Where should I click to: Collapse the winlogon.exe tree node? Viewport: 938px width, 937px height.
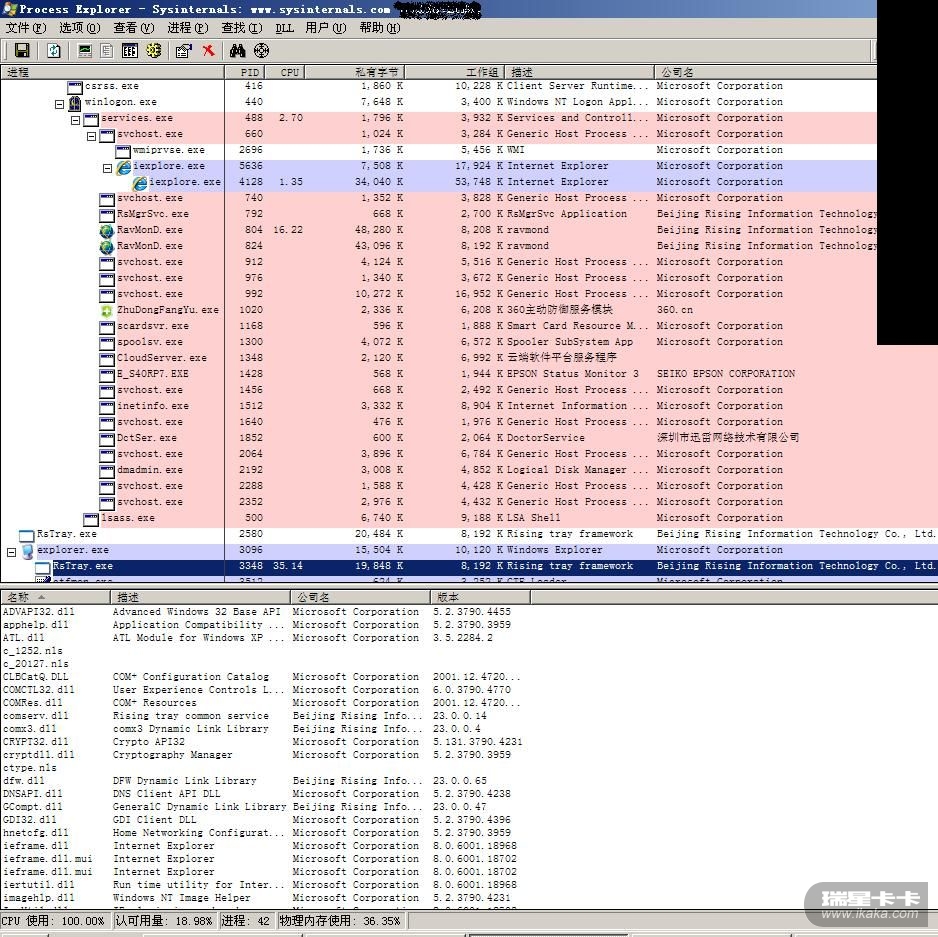59,104
